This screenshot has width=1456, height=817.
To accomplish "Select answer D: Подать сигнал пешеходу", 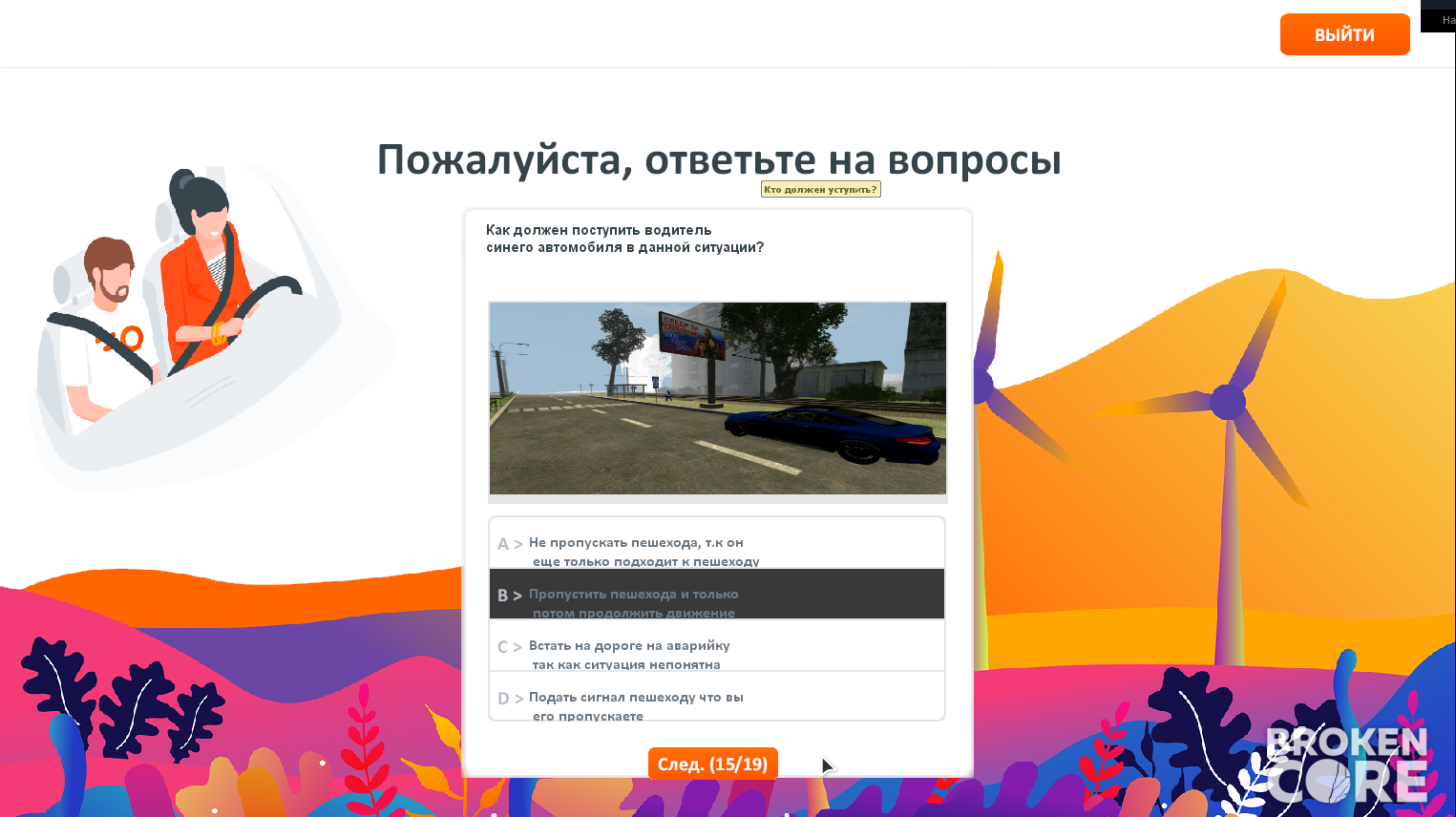I will [717, 697].
